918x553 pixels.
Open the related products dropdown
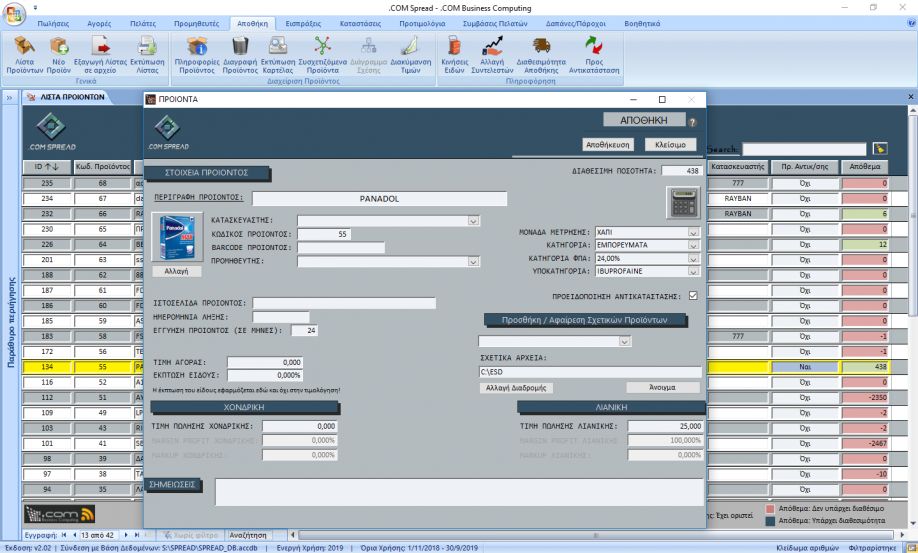[625, 341]
